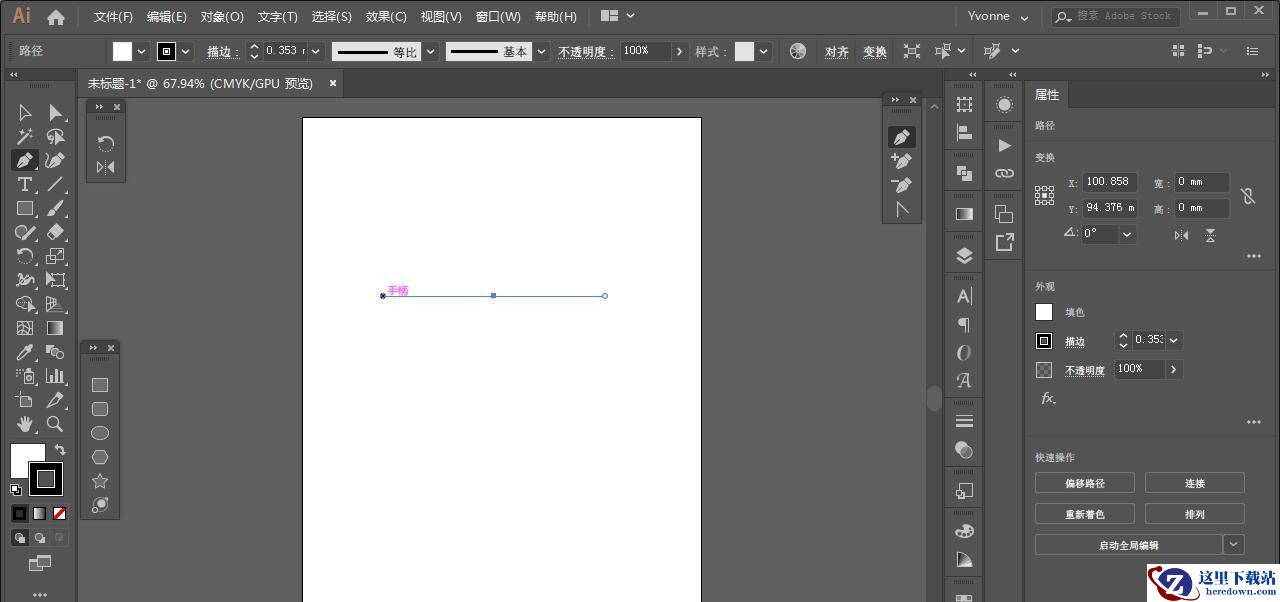Viewport: 1280px width, 602px height.
Task: Open the 编辑(E) menu
Action: pyautogui.click(x=166, y=17)
